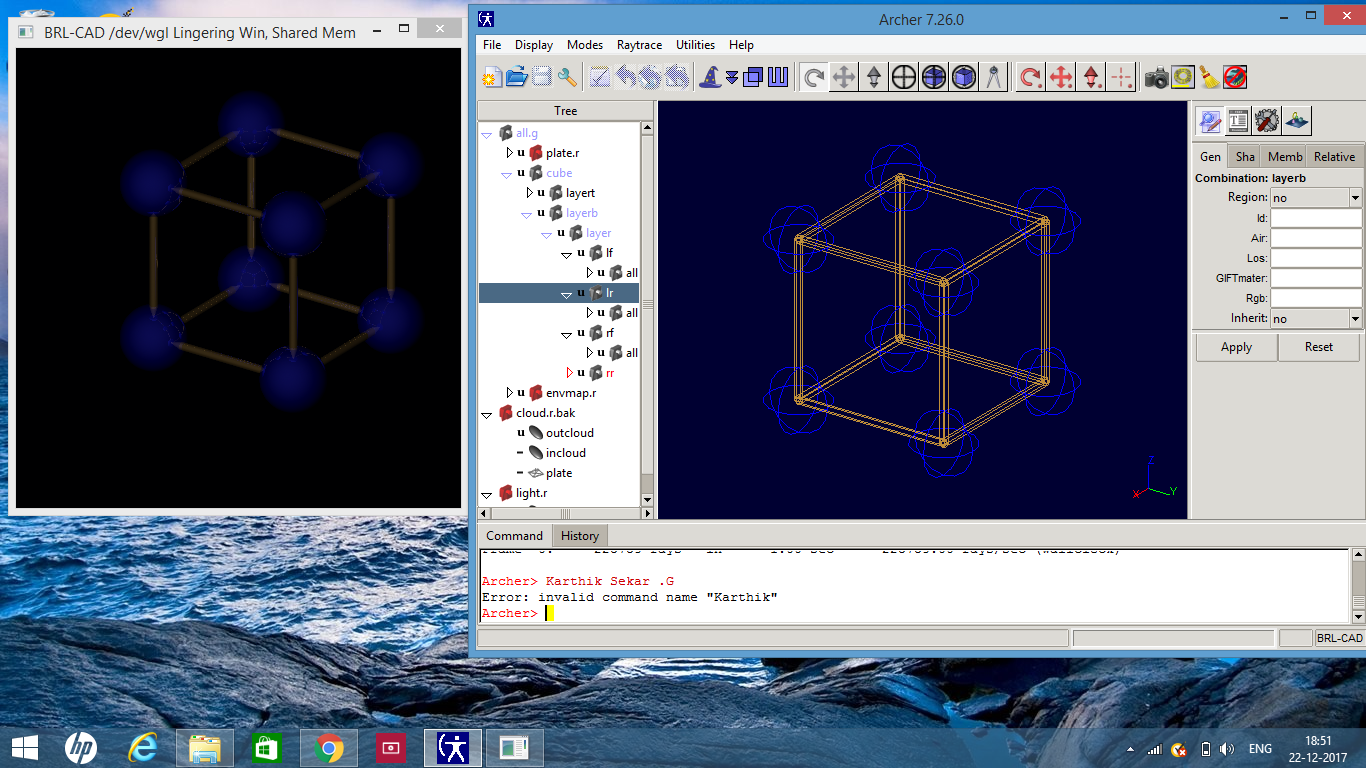The height and width of the screenshot is (768, 1366).
Task: Click the Rgb input field
Action: [x=1316, y=298]
